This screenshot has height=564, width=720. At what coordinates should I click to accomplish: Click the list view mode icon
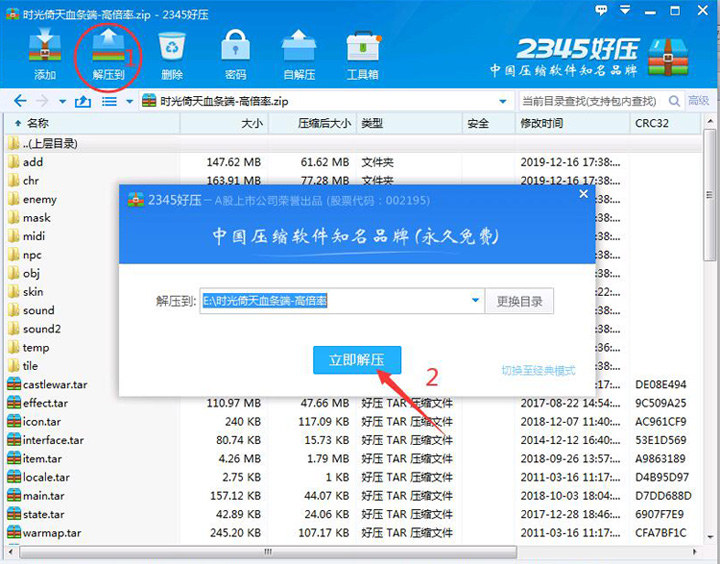[x=109, y=101]
